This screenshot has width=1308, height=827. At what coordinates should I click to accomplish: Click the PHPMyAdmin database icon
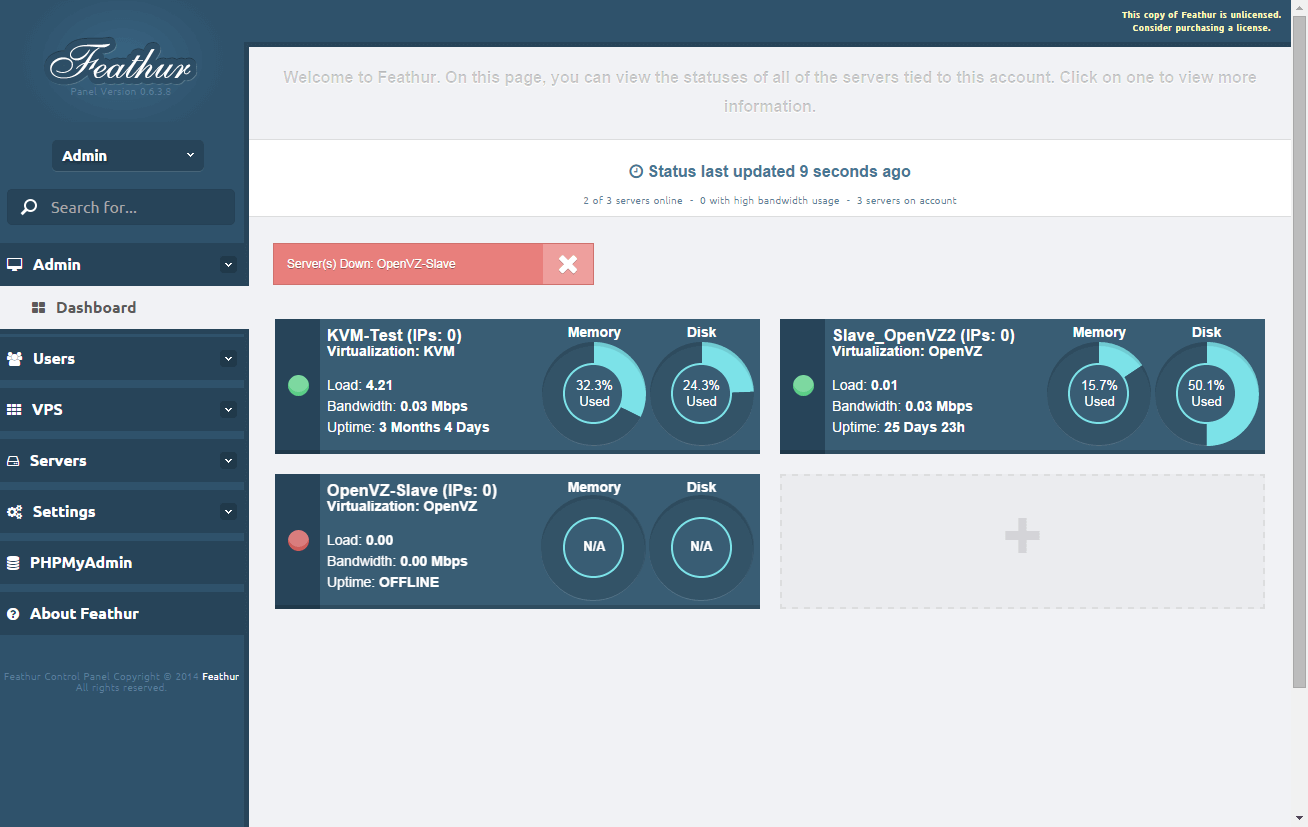14,562
